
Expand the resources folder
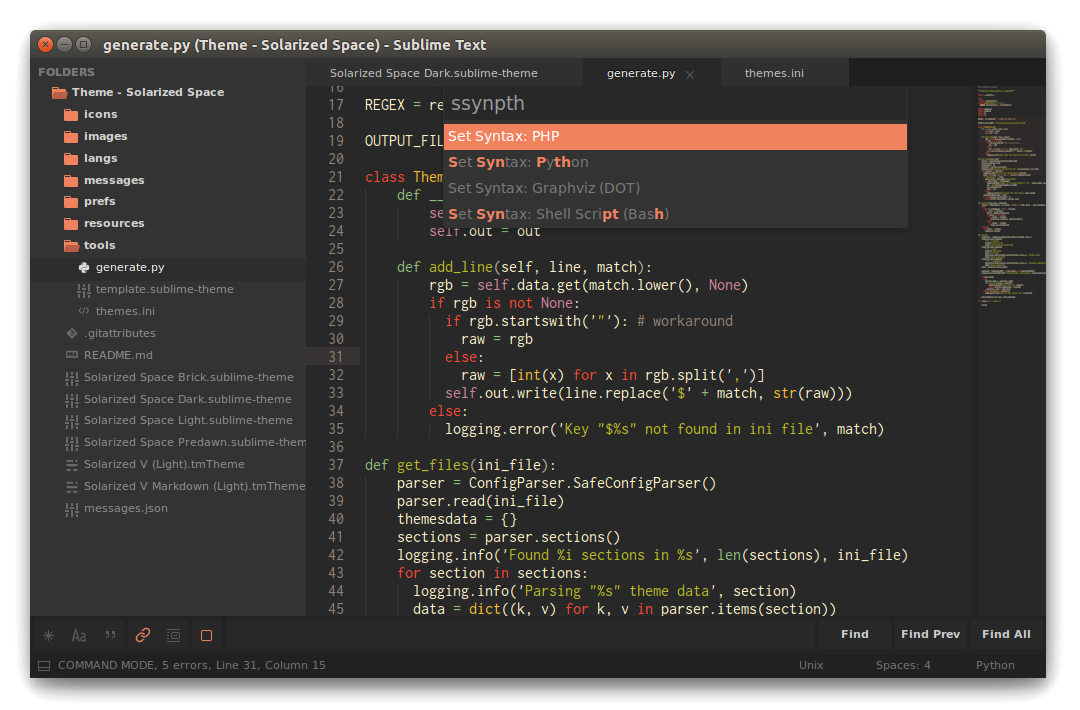click(x=114, y=224)
